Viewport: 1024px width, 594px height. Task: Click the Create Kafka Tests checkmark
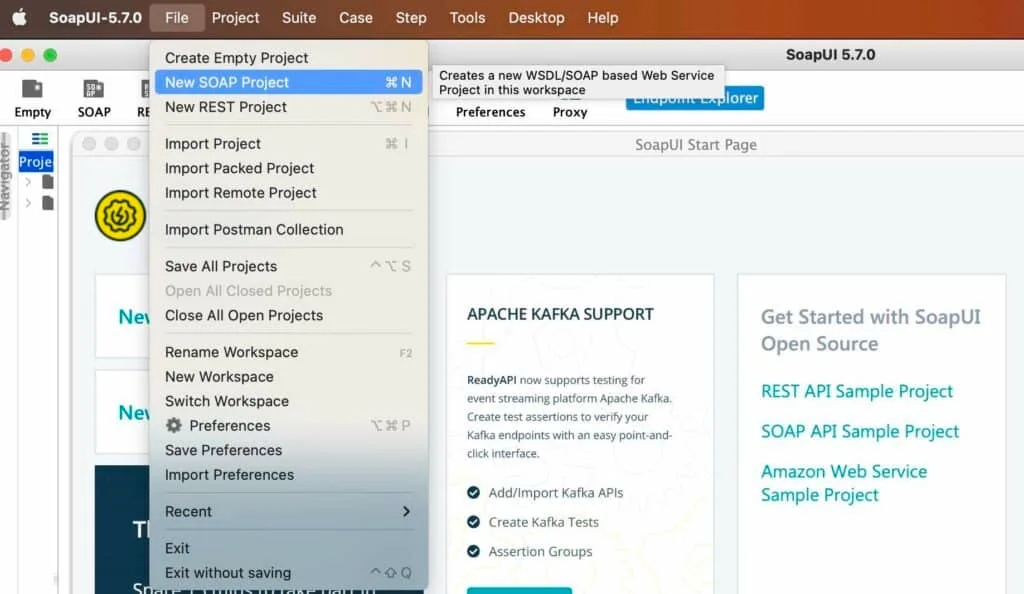tap(473, 522)
